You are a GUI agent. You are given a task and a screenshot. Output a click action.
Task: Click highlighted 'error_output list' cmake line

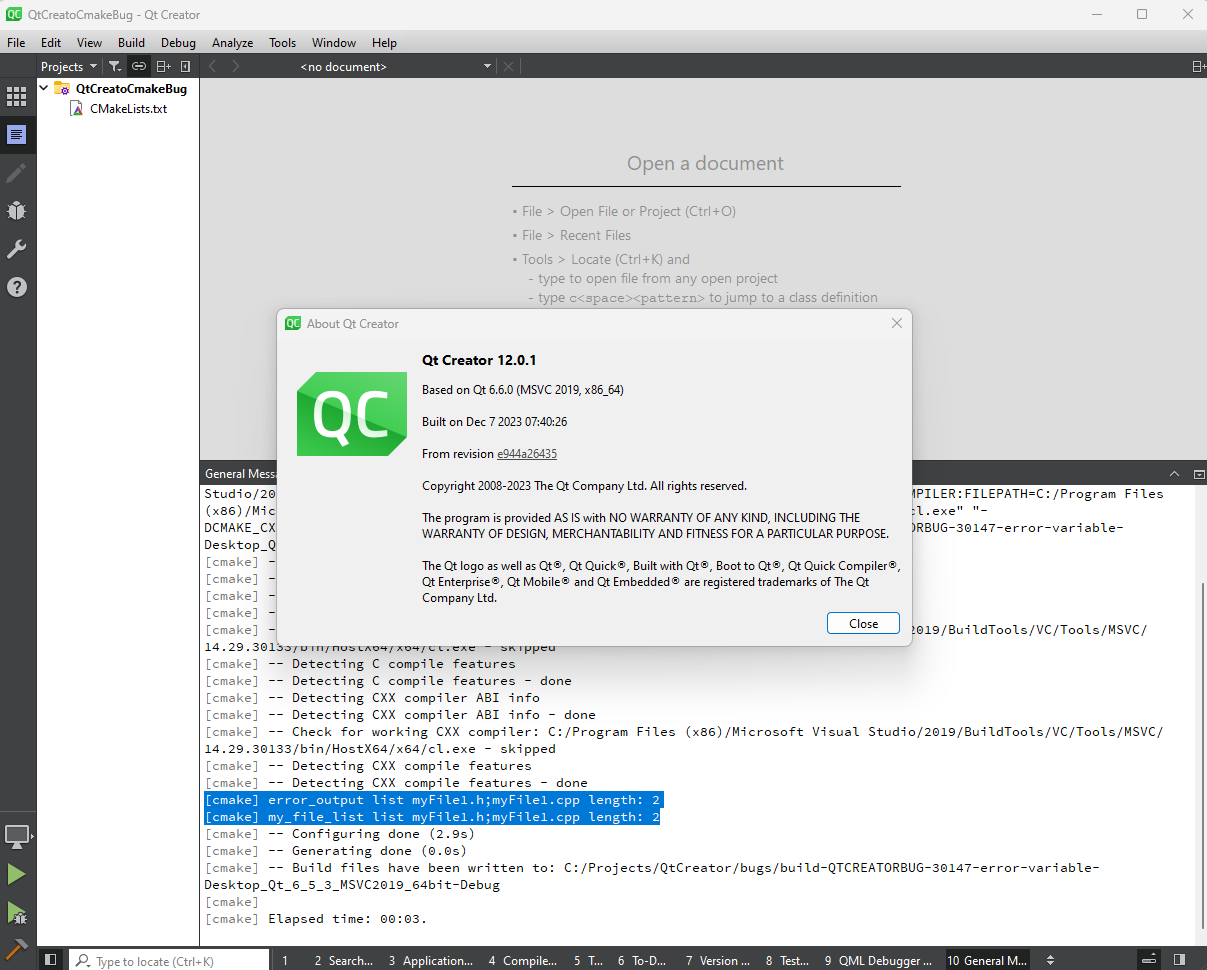pyautogui.click(x=434, y=800)
